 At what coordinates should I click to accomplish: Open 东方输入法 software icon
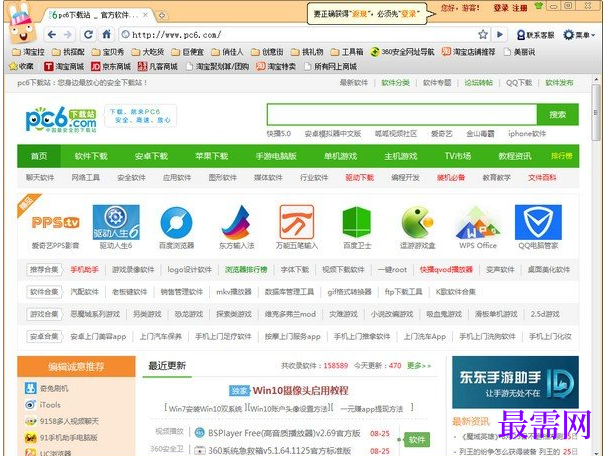(x=237, y=222)
